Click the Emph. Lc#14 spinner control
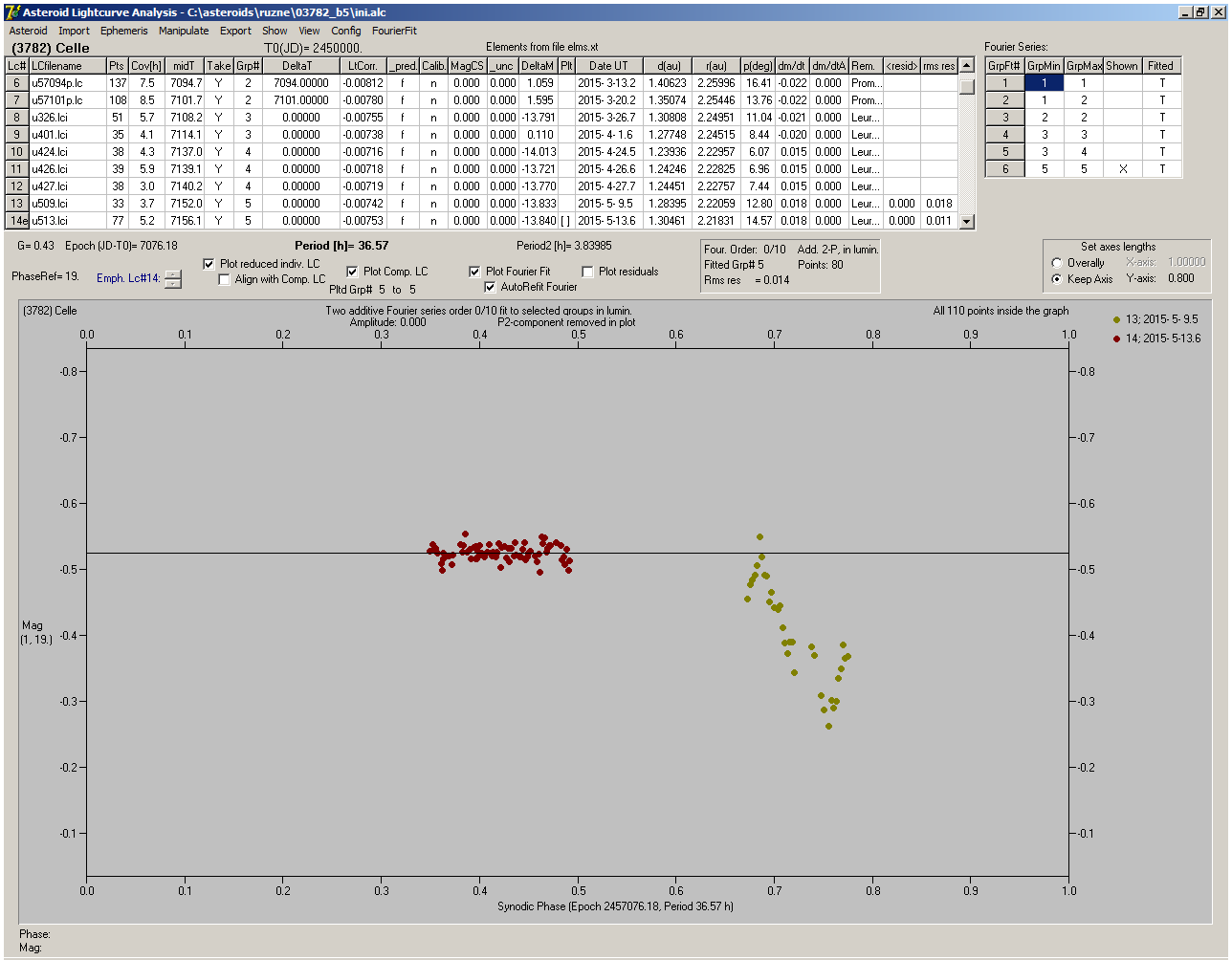 point(172,279)
